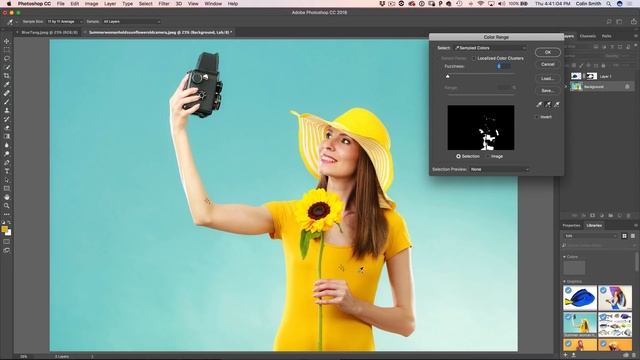Select the Healing Brush tool

click(7, 93)
